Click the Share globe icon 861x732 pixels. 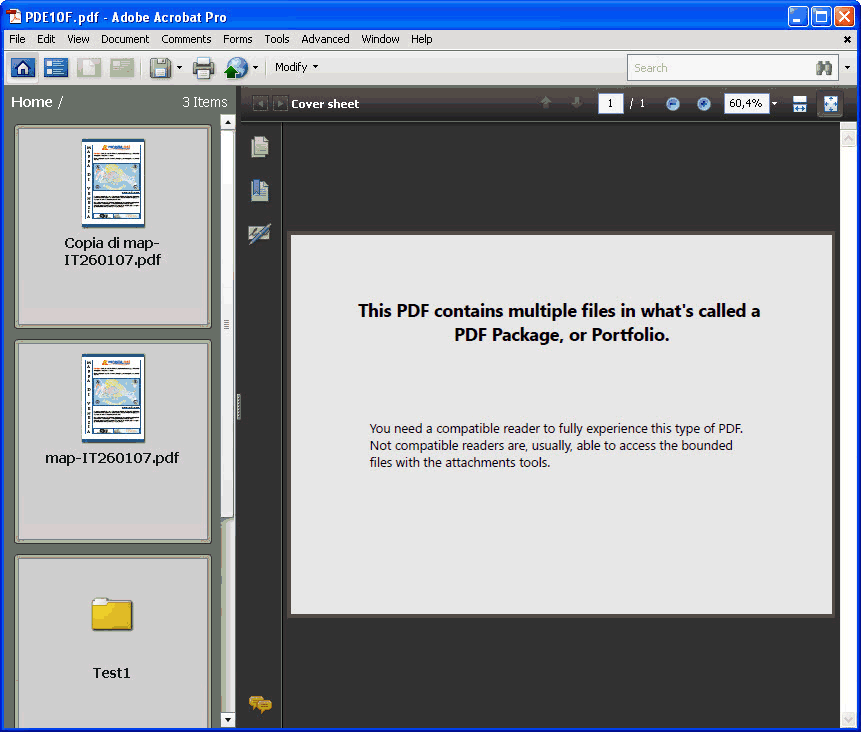click(236, 68)
